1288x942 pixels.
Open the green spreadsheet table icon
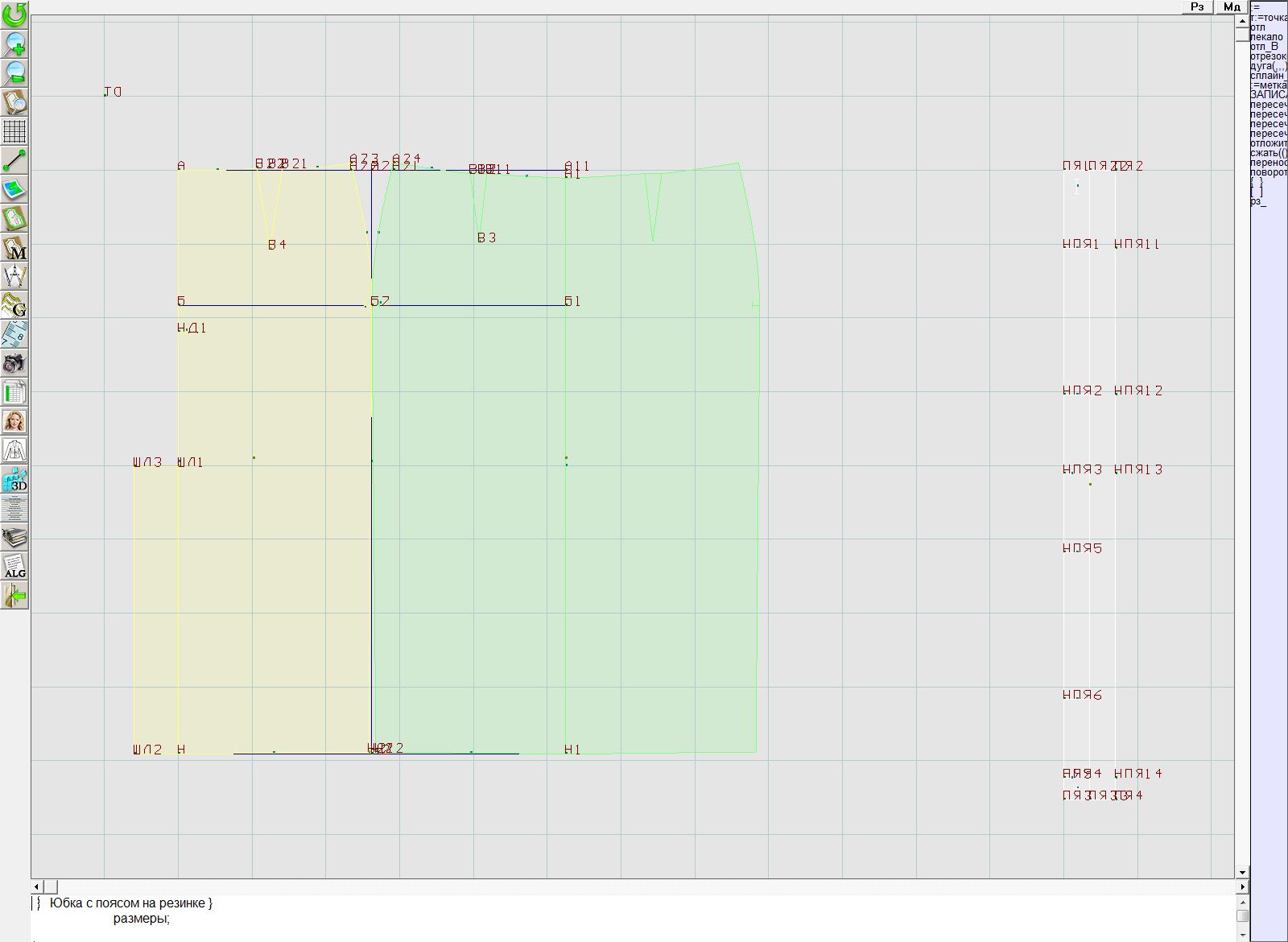(x=14, y=392)
